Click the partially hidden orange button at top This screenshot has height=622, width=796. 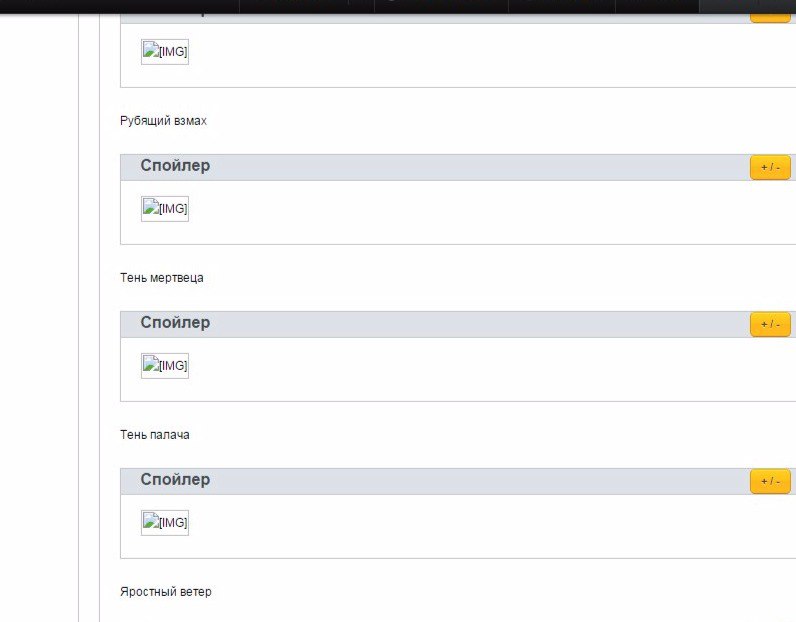click(770, 17)
